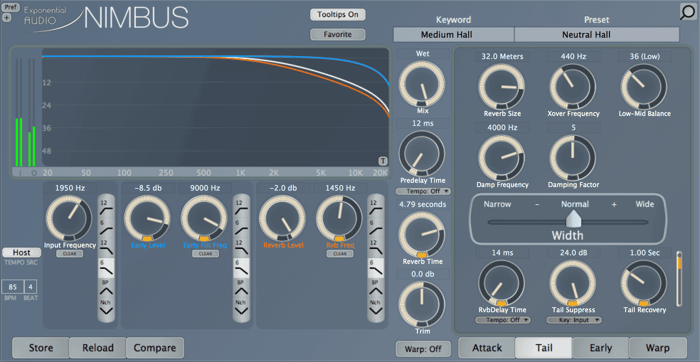Select 6 dB high-pass shape for Early Filt Freq
The image size is (700, 362).
[241, 227]
